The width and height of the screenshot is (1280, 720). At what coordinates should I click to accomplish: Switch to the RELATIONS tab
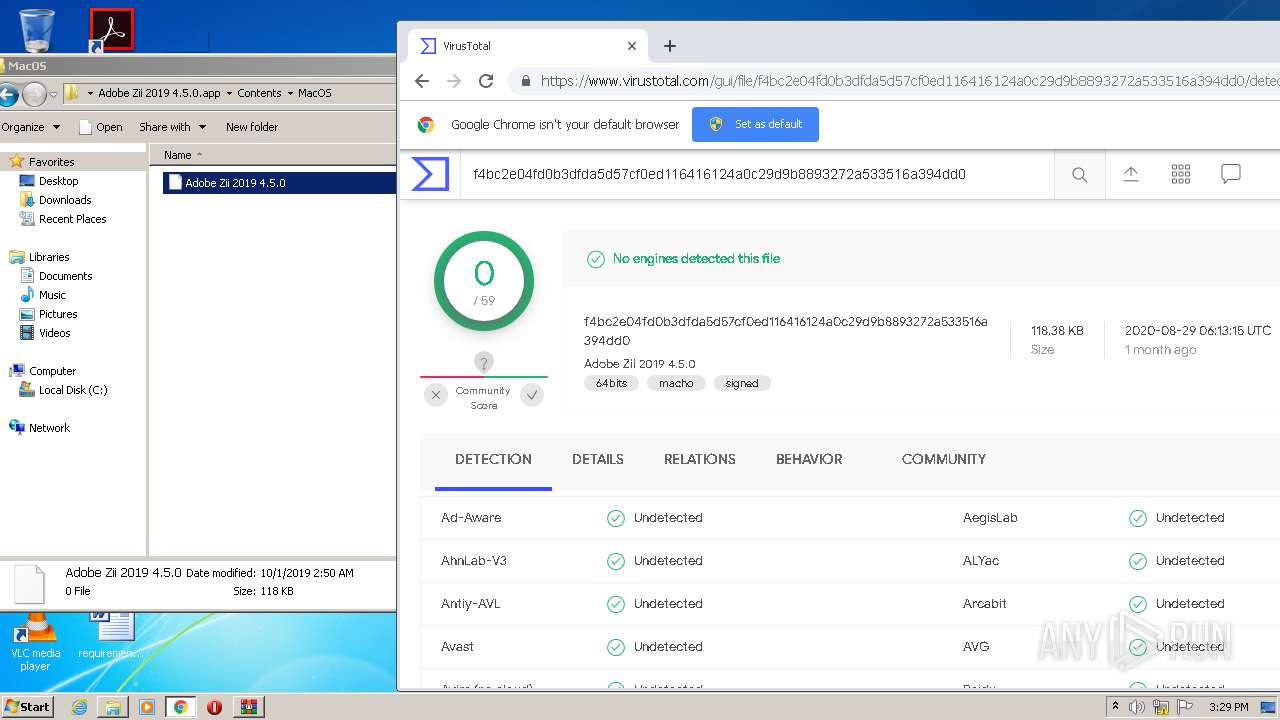click(700, 460)
